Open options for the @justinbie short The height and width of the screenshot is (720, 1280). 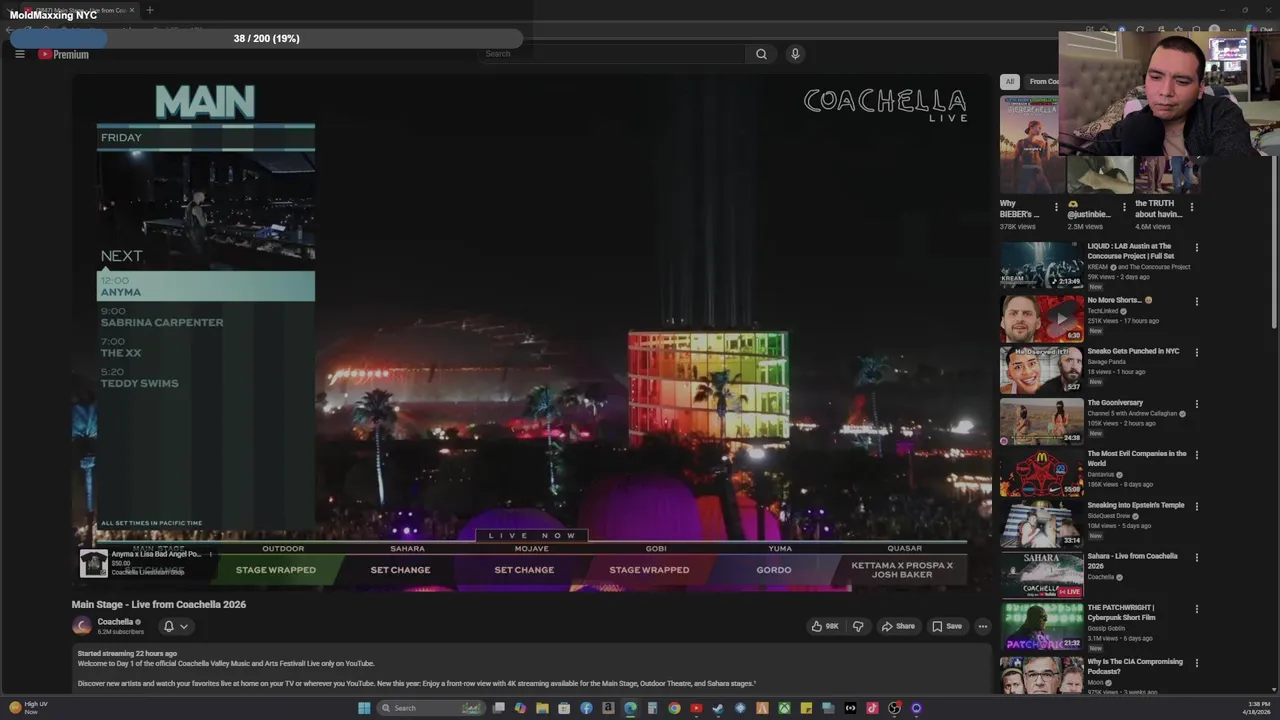click(x=1124, y=207)
